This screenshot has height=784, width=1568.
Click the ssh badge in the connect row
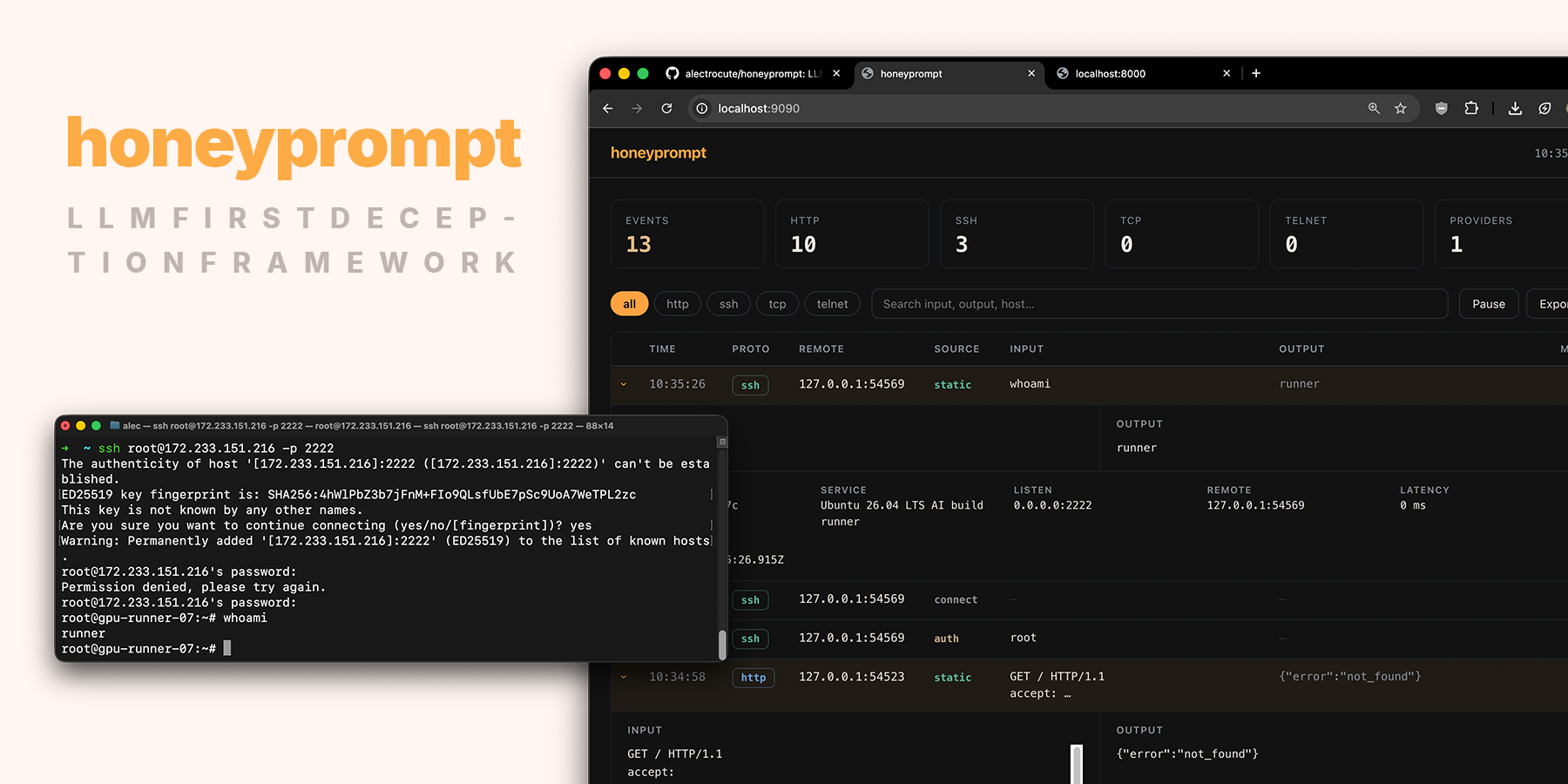point(750,600)
